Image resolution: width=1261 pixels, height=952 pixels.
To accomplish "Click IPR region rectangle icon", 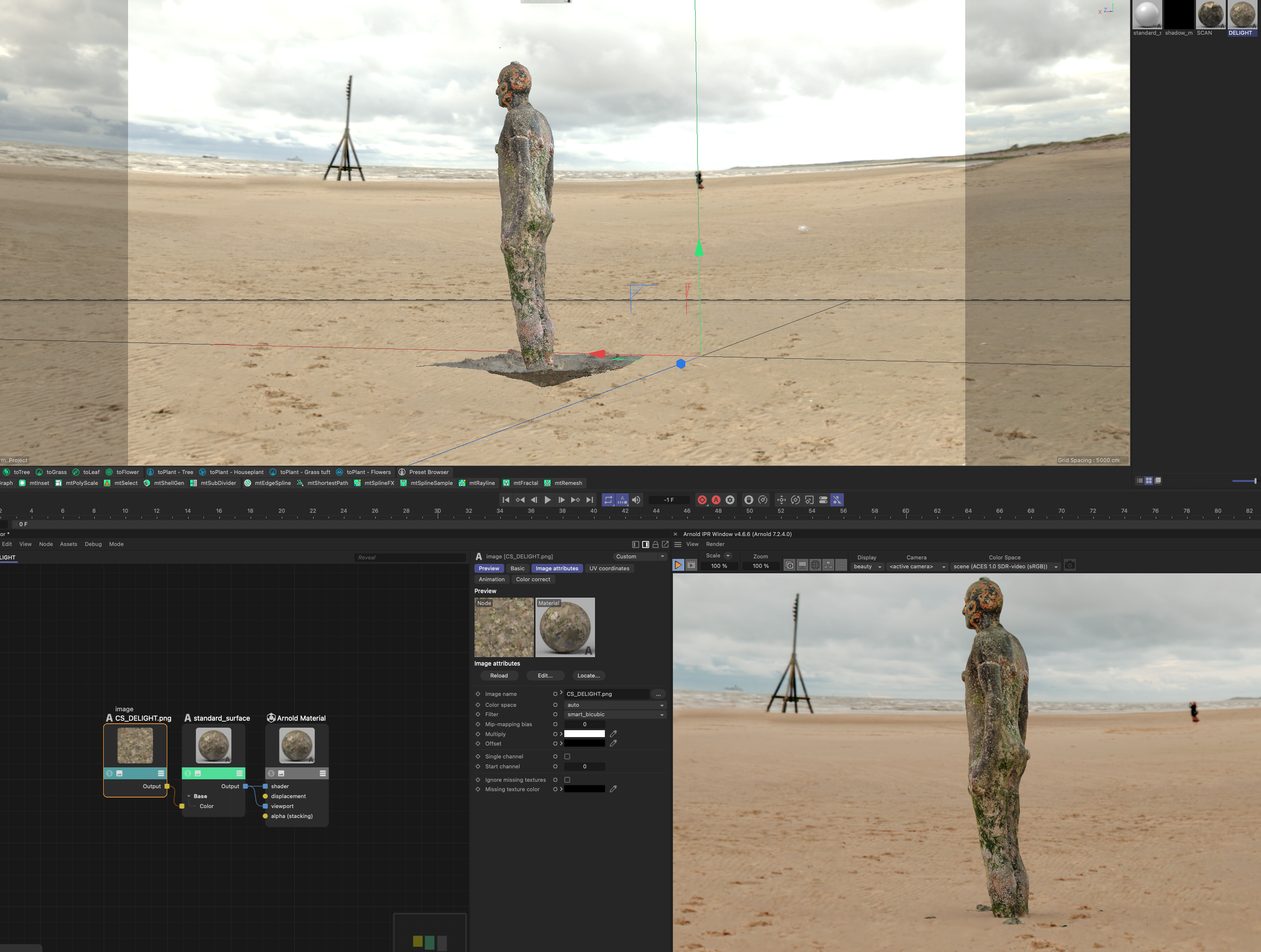I will point(841,566).
